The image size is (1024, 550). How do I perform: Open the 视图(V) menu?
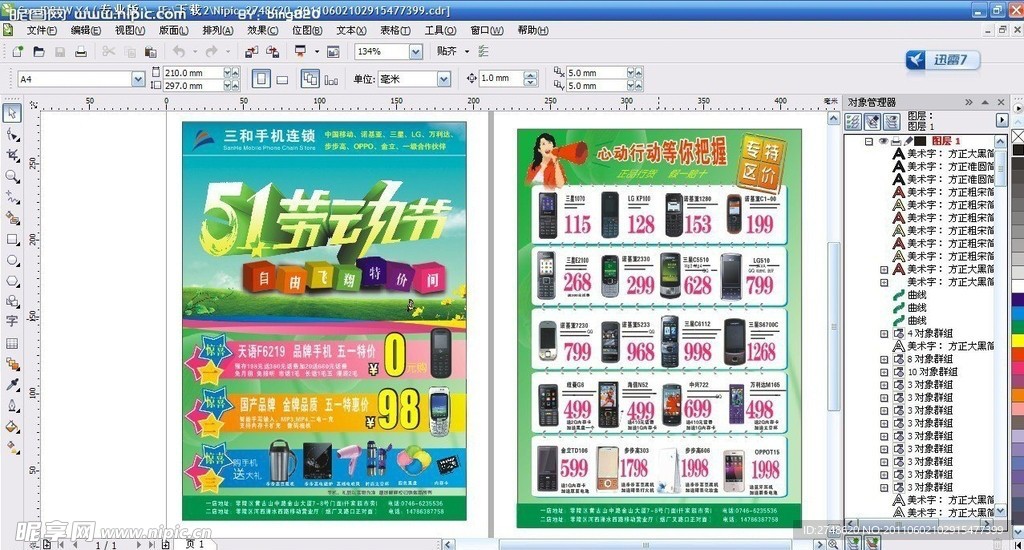point(130,31)
